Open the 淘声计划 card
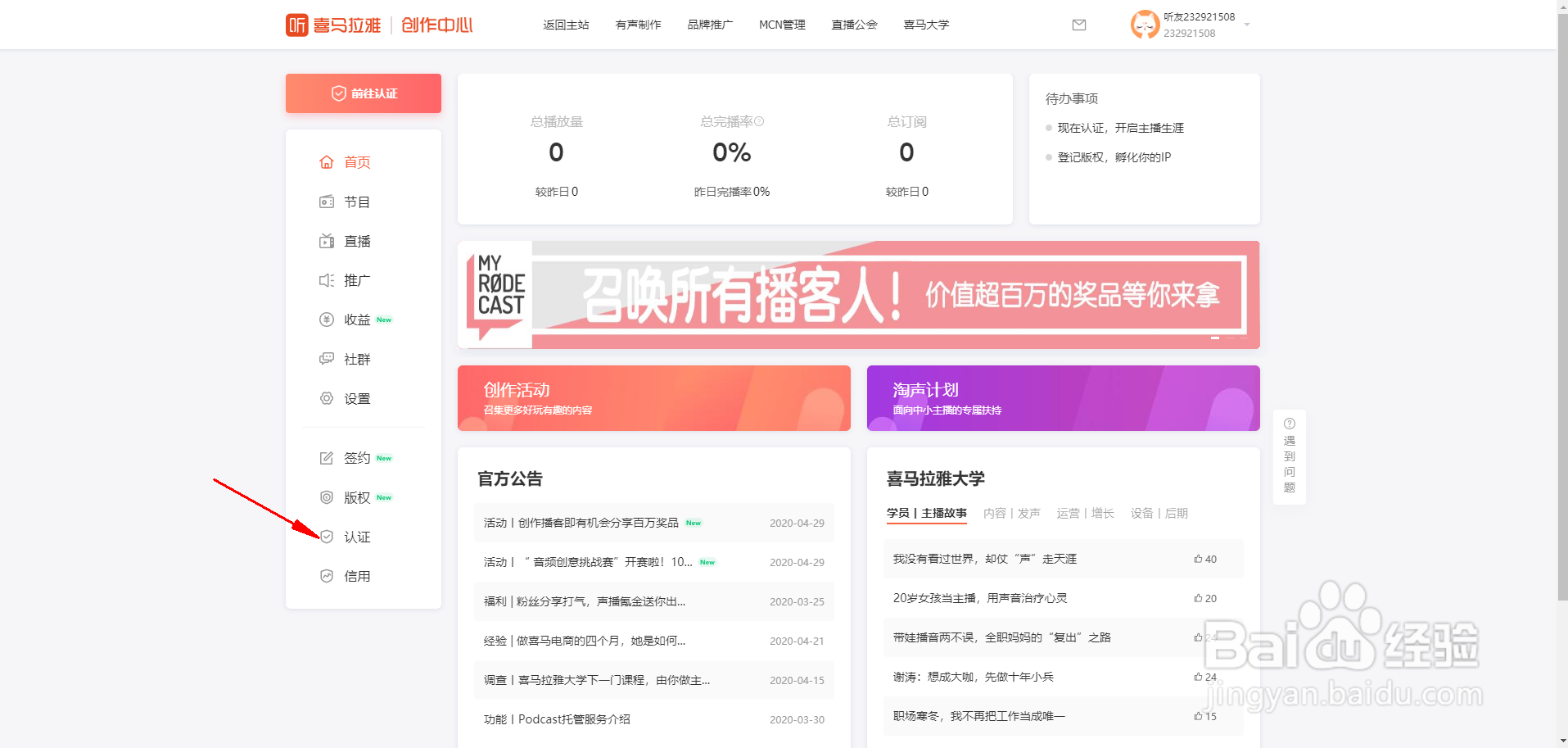 (x=1064, y=398)
